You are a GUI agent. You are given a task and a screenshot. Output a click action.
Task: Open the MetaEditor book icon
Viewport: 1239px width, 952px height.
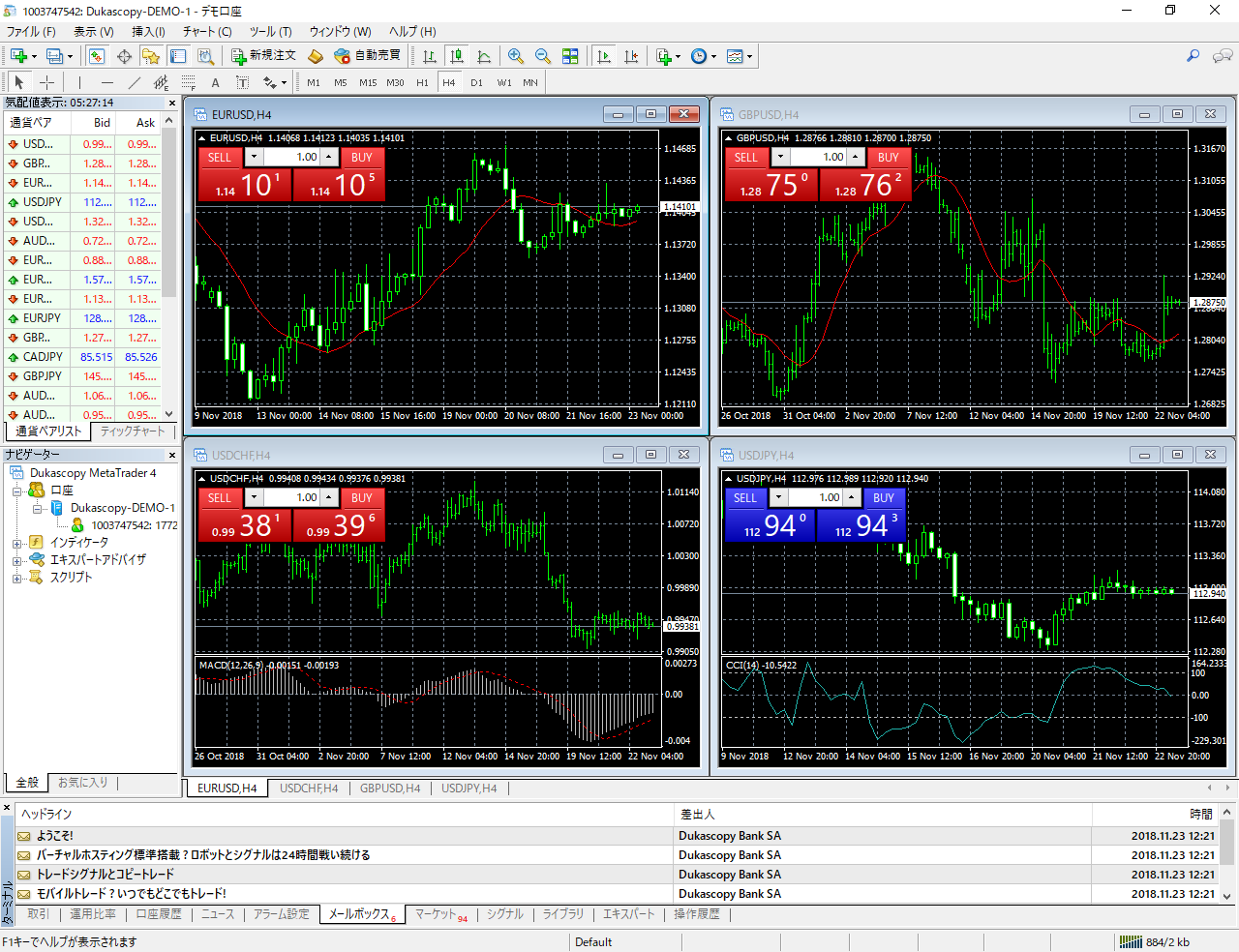coord(315,56)
